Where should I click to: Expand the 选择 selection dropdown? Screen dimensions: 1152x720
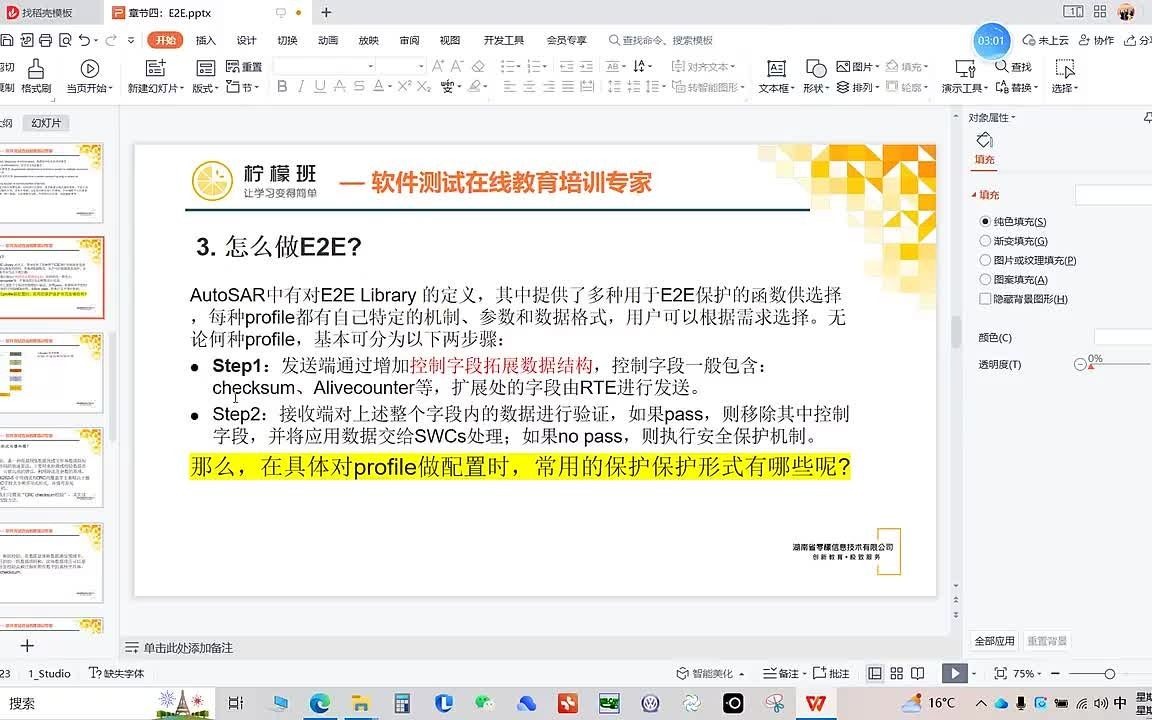[x=1063, y=87]
